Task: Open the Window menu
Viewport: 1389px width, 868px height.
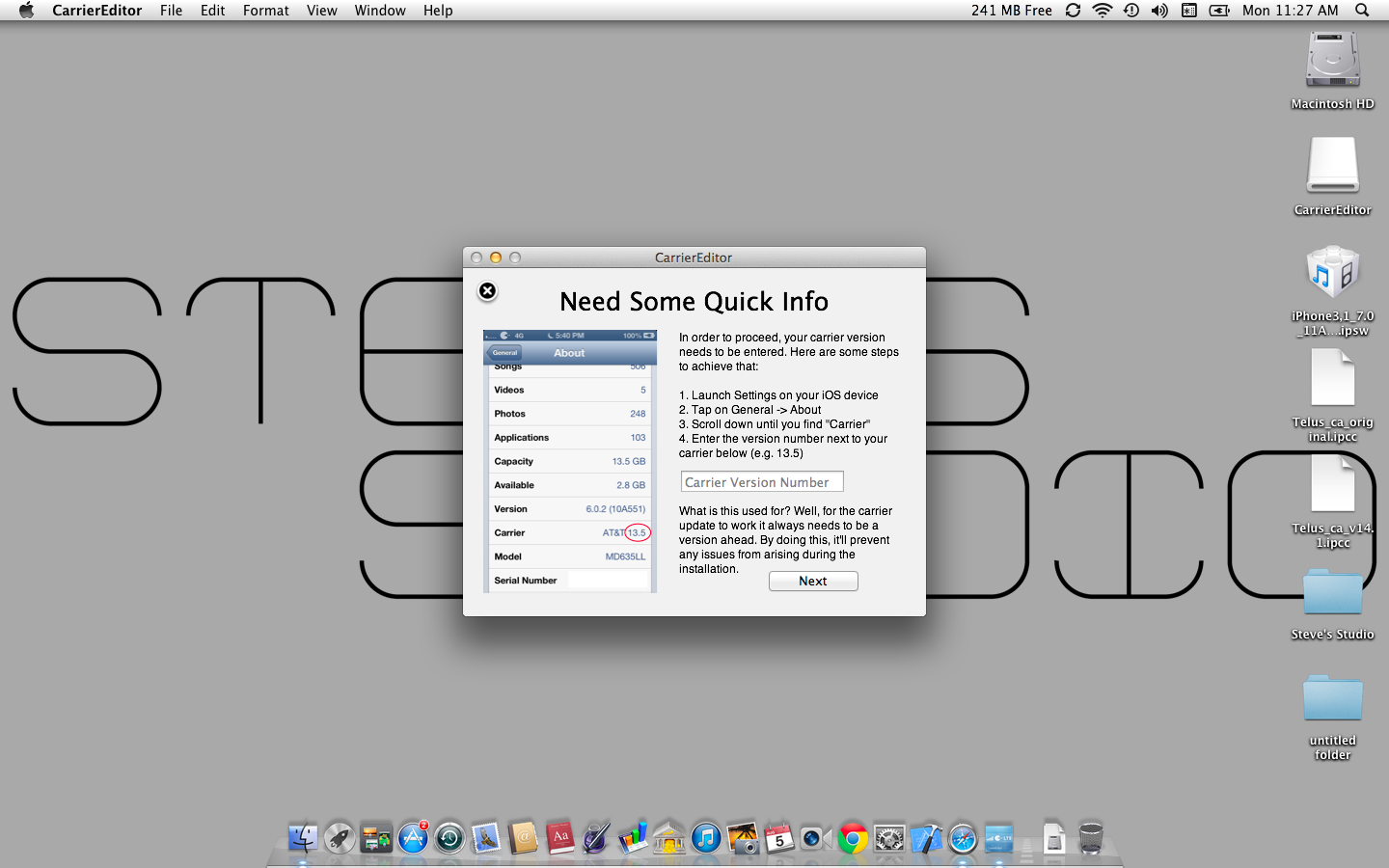Action: (x=380, y=11)
